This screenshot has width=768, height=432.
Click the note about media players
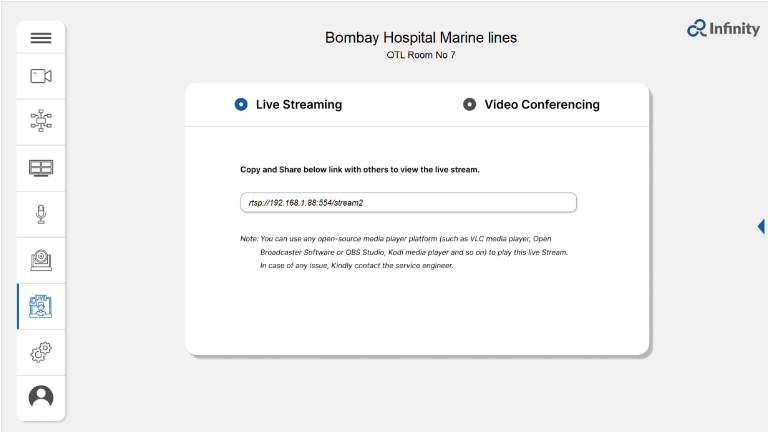[x=404, y=252]
